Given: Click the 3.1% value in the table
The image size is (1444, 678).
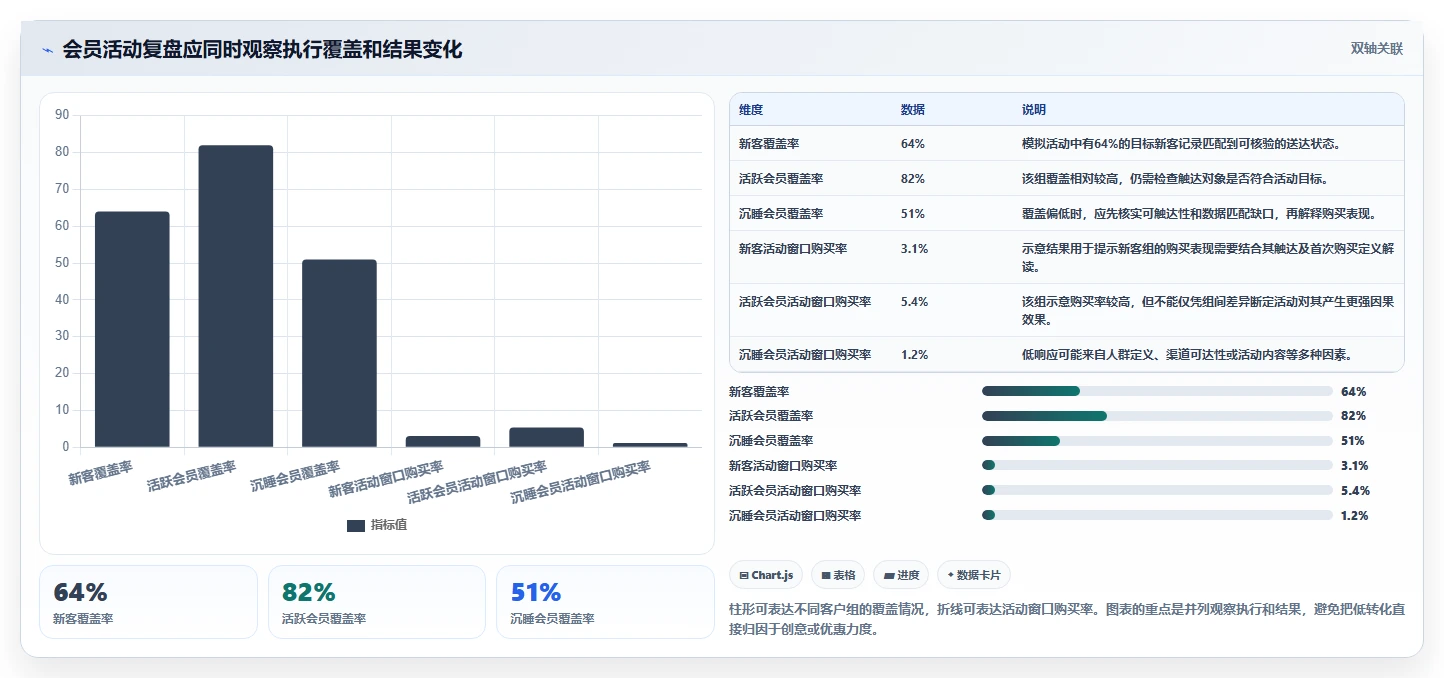Looking at the screenshot, I should click(915, 248).
